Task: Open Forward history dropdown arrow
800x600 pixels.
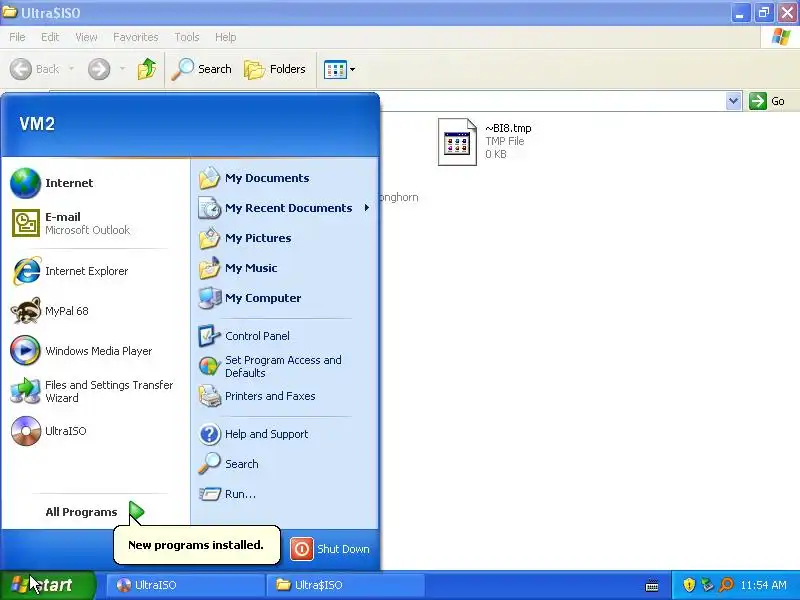Action: 122,69
